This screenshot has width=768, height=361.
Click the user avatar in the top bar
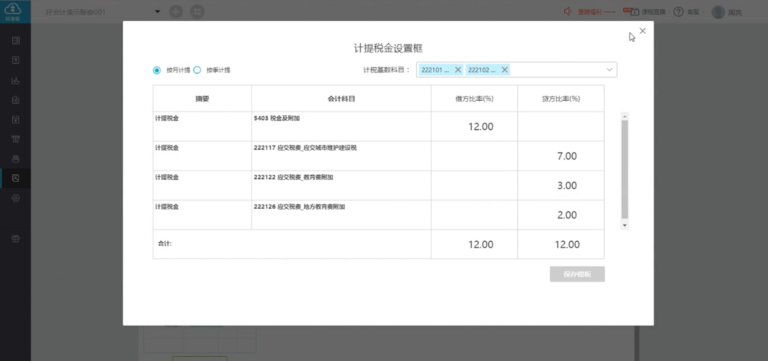point(718,12)
